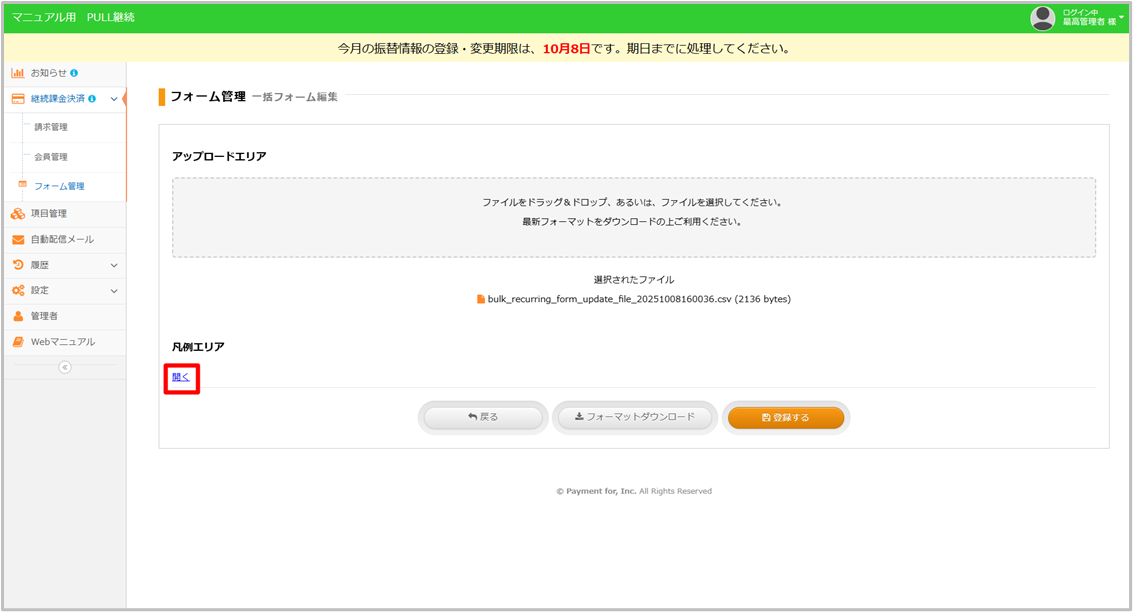Collapse the 継続課金決済 menu chevron
The width and height of the screenshot is (1133, 612).
tap(113, 99)
